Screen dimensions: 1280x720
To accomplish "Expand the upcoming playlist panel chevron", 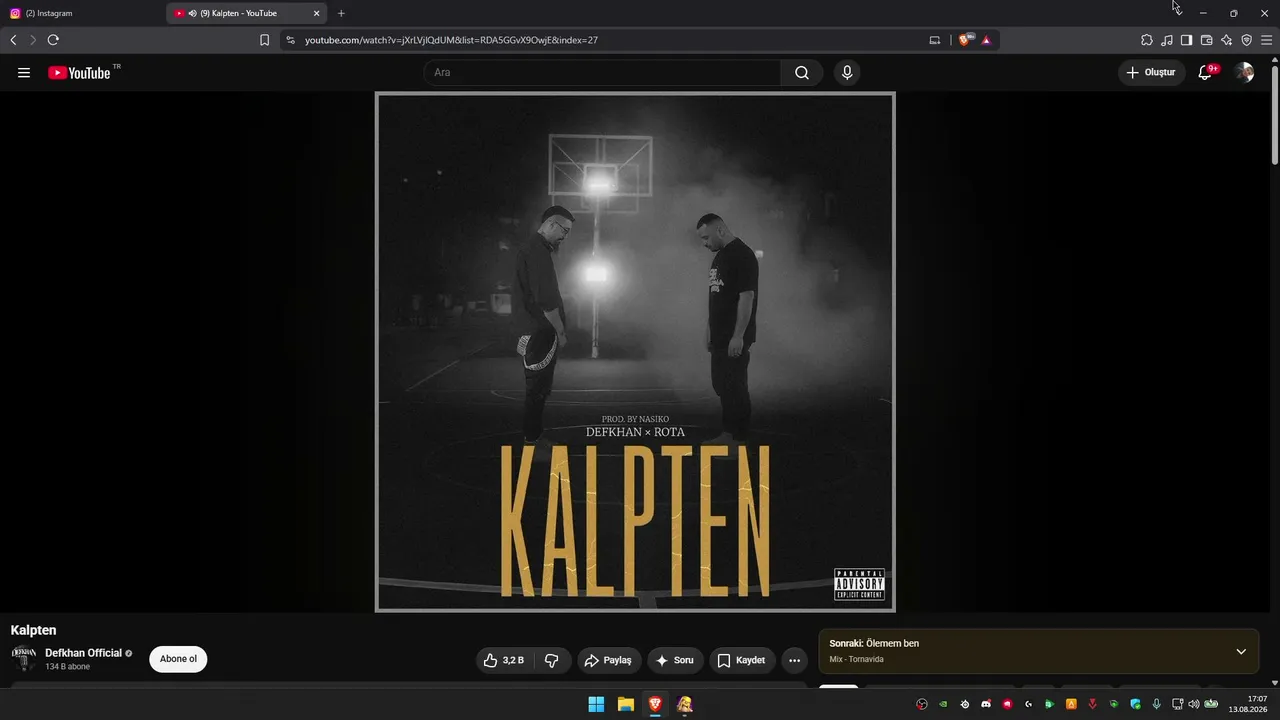I will [1241, 652].
